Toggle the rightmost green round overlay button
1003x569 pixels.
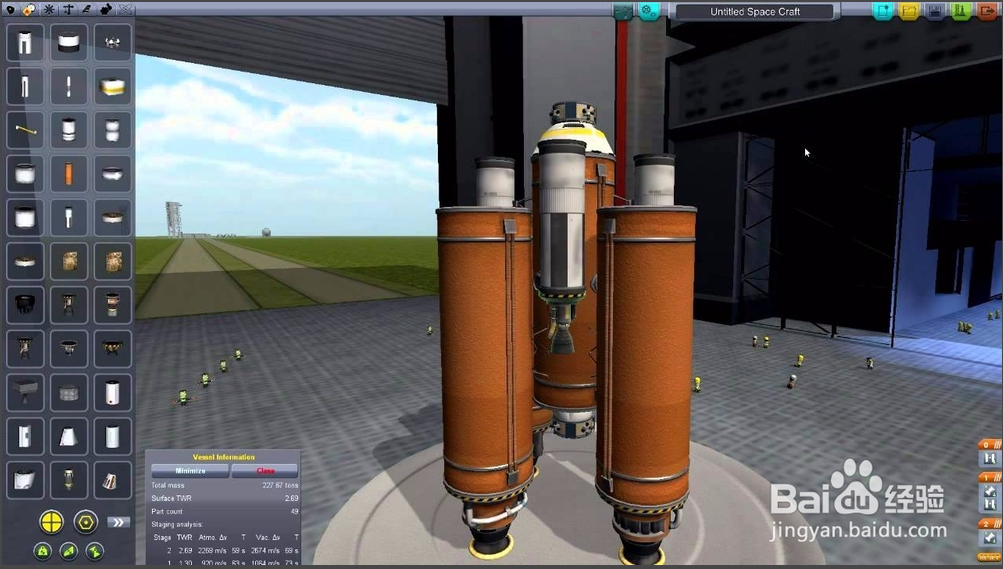click(95, 550)
